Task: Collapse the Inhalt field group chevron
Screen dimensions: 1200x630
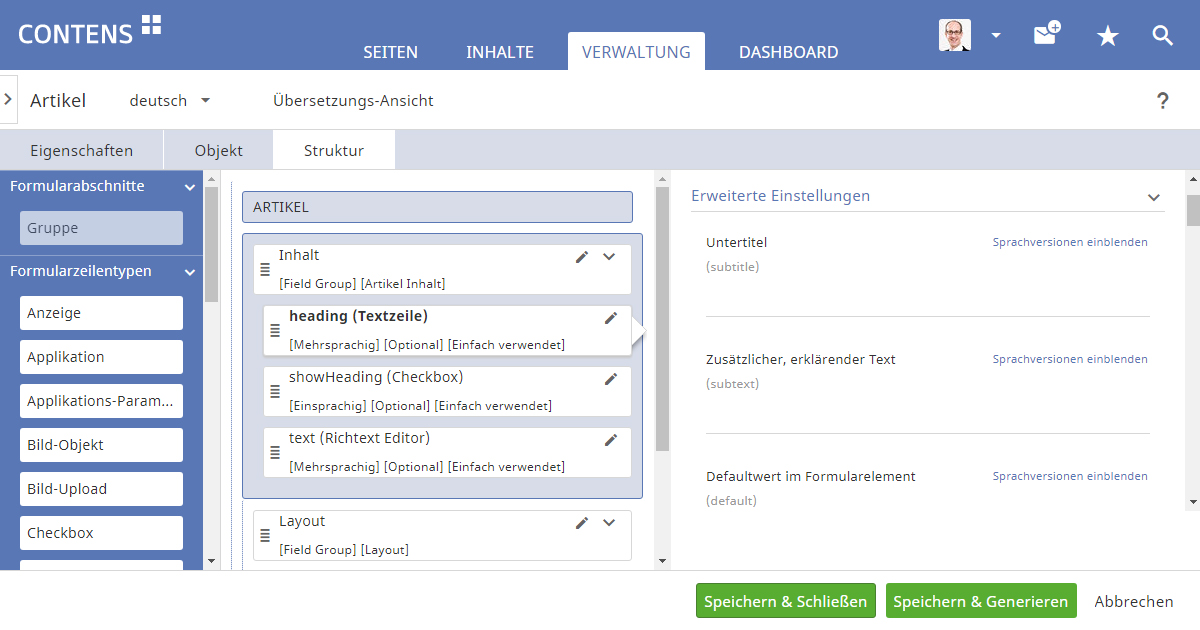Action: click(x=609, y=257)
